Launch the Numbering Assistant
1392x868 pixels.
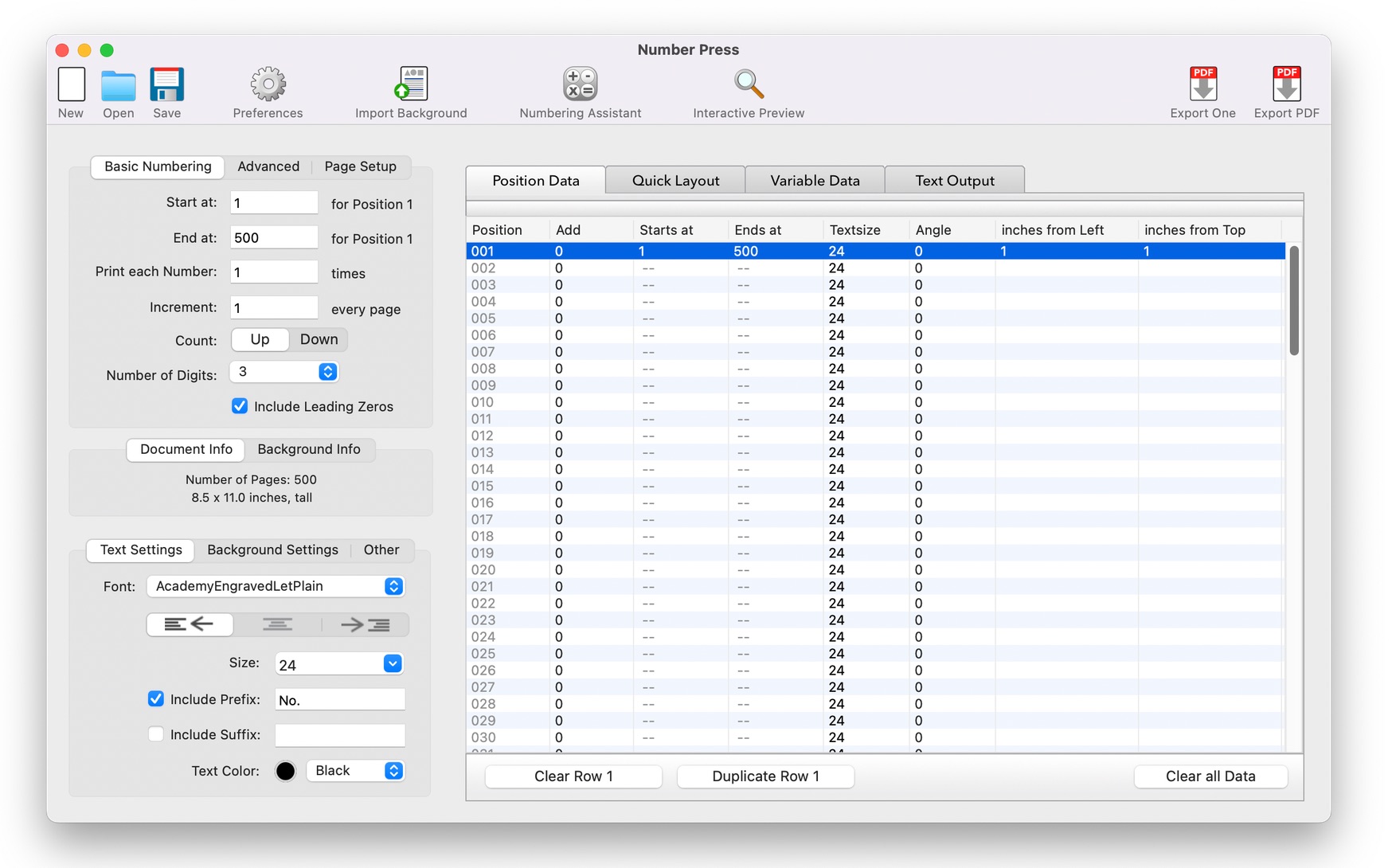[x=580, y=92]
